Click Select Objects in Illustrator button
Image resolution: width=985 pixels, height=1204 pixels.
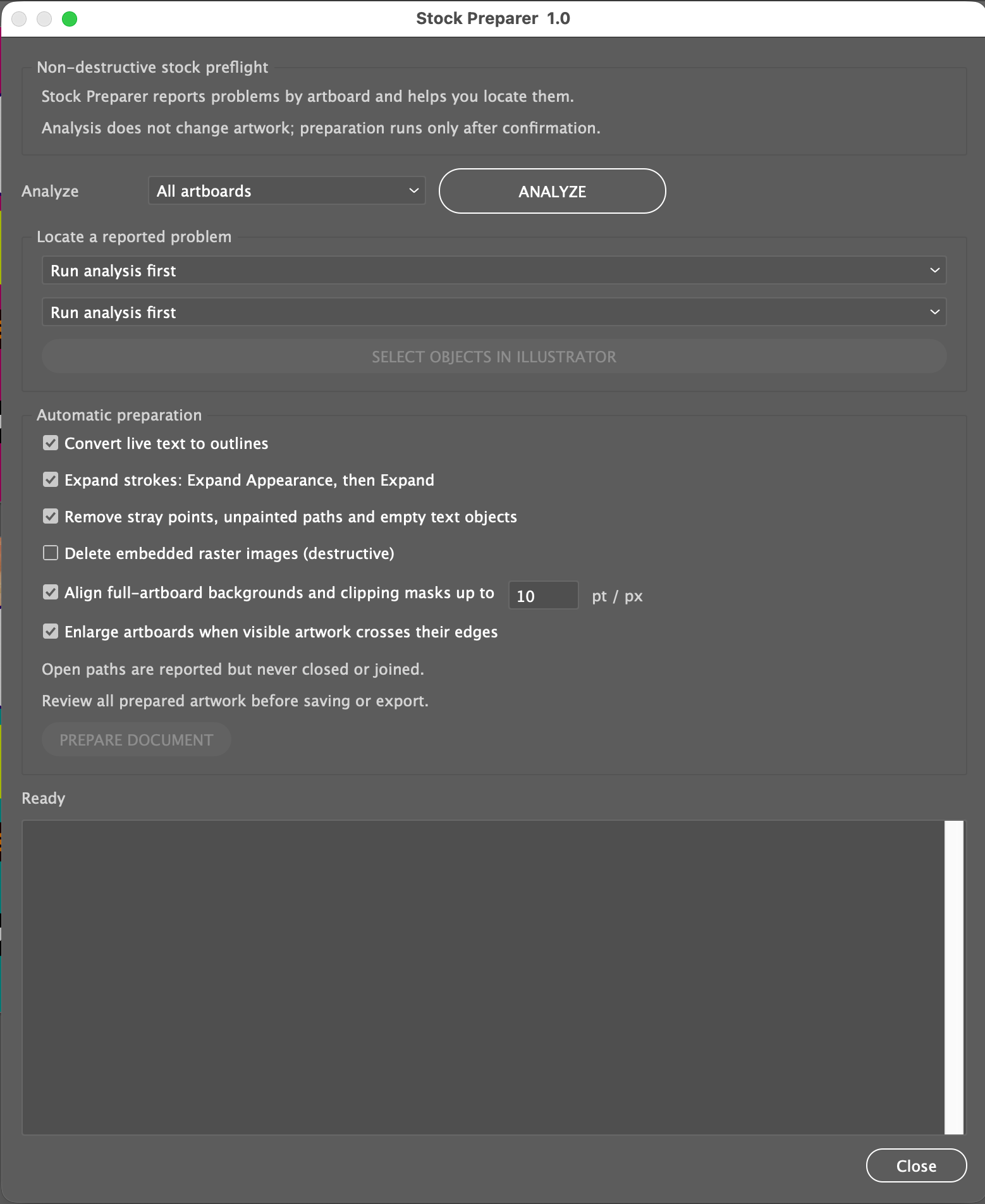(494, 357)
